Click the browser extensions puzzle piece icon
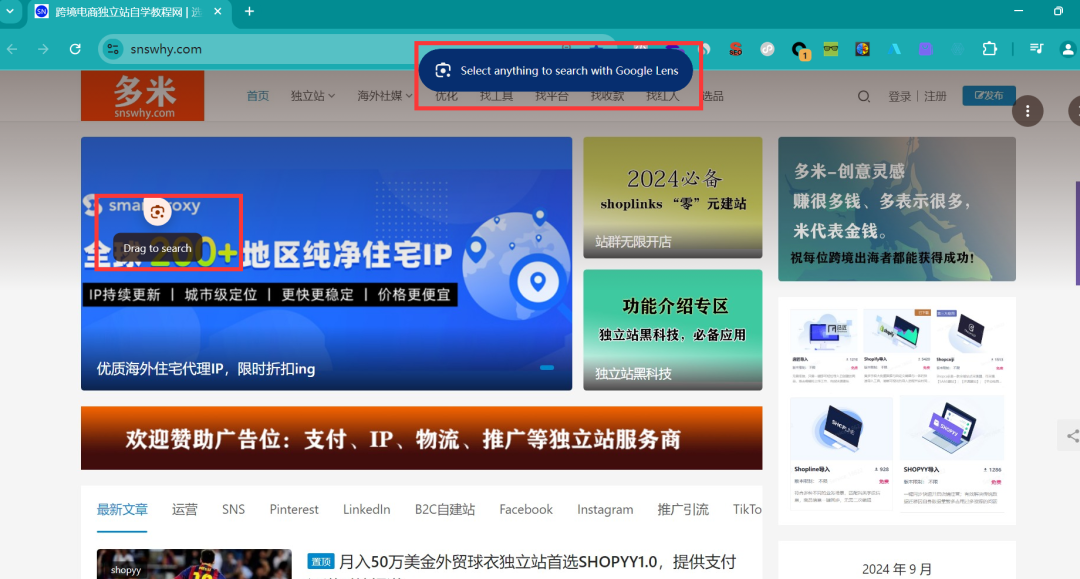 pos(990,48)
